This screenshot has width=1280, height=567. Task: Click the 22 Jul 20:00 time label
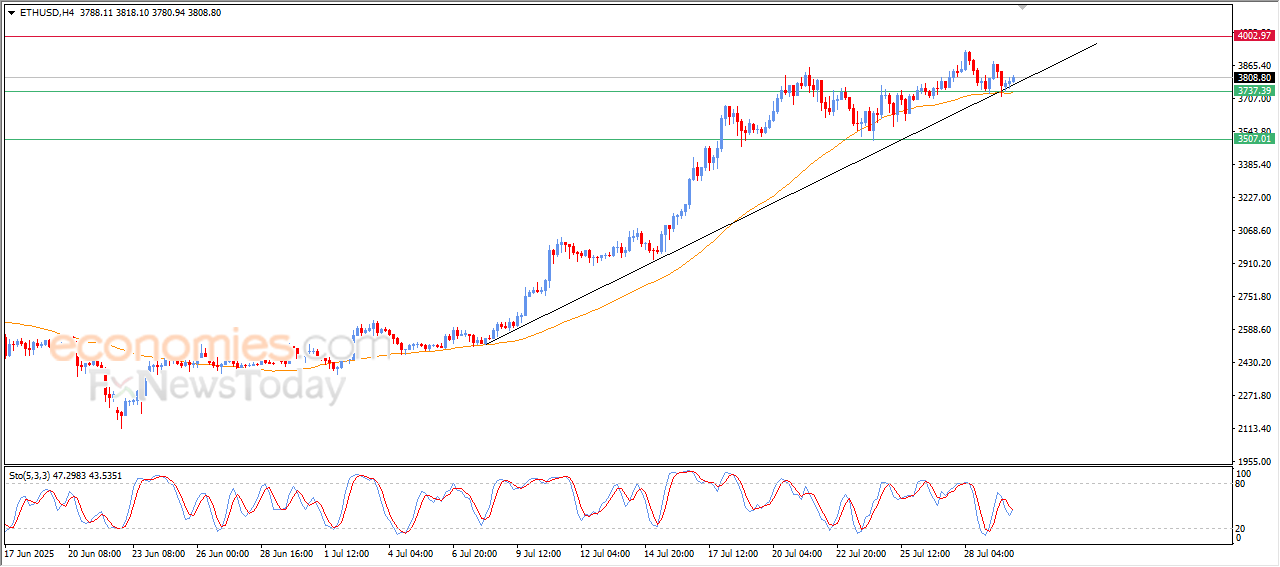[863, 552]
